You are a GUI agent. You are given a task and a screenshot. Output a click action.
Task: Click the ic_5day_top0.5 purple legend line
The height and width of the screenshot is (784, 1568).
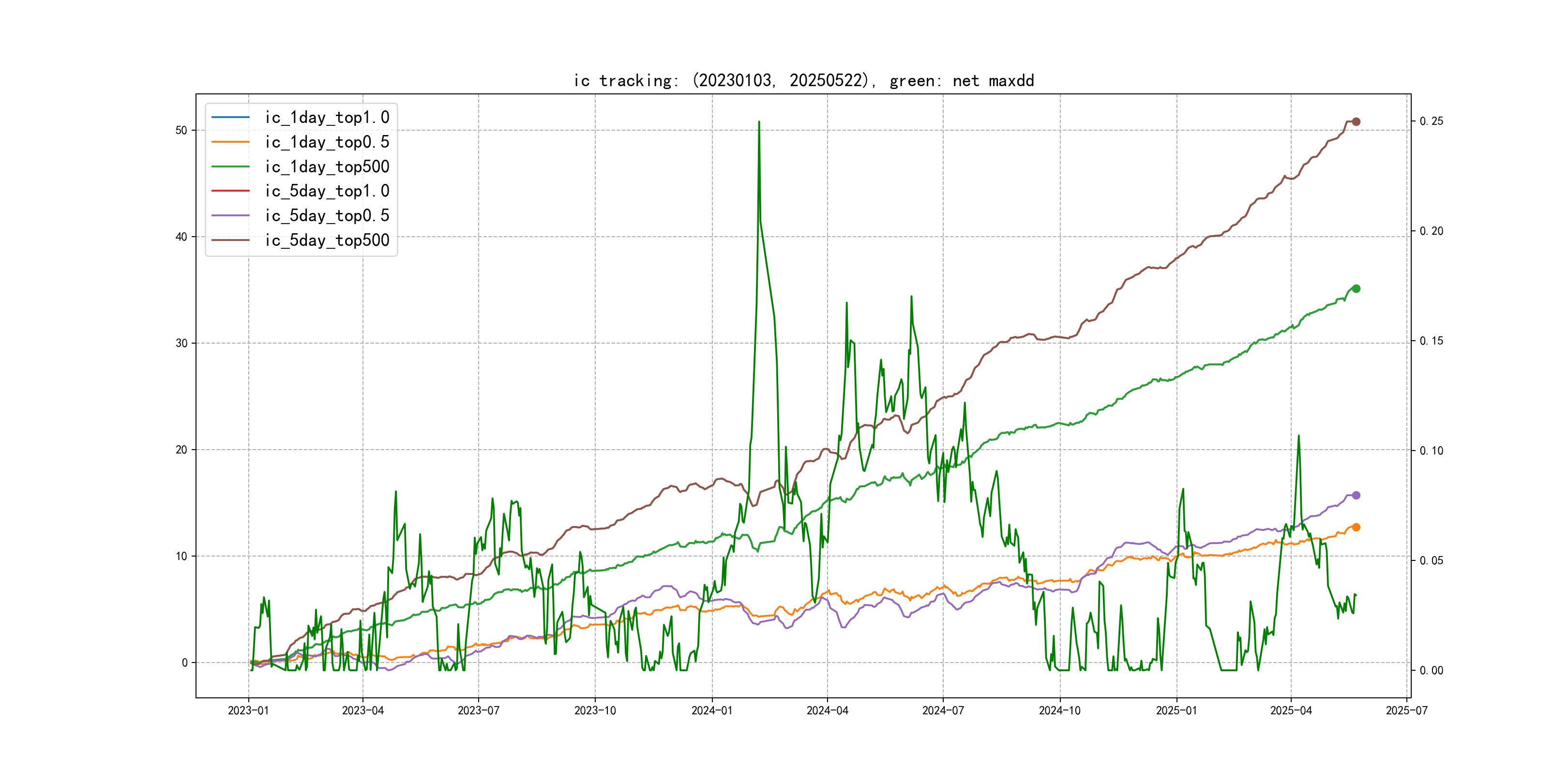[x=230, y=215]
